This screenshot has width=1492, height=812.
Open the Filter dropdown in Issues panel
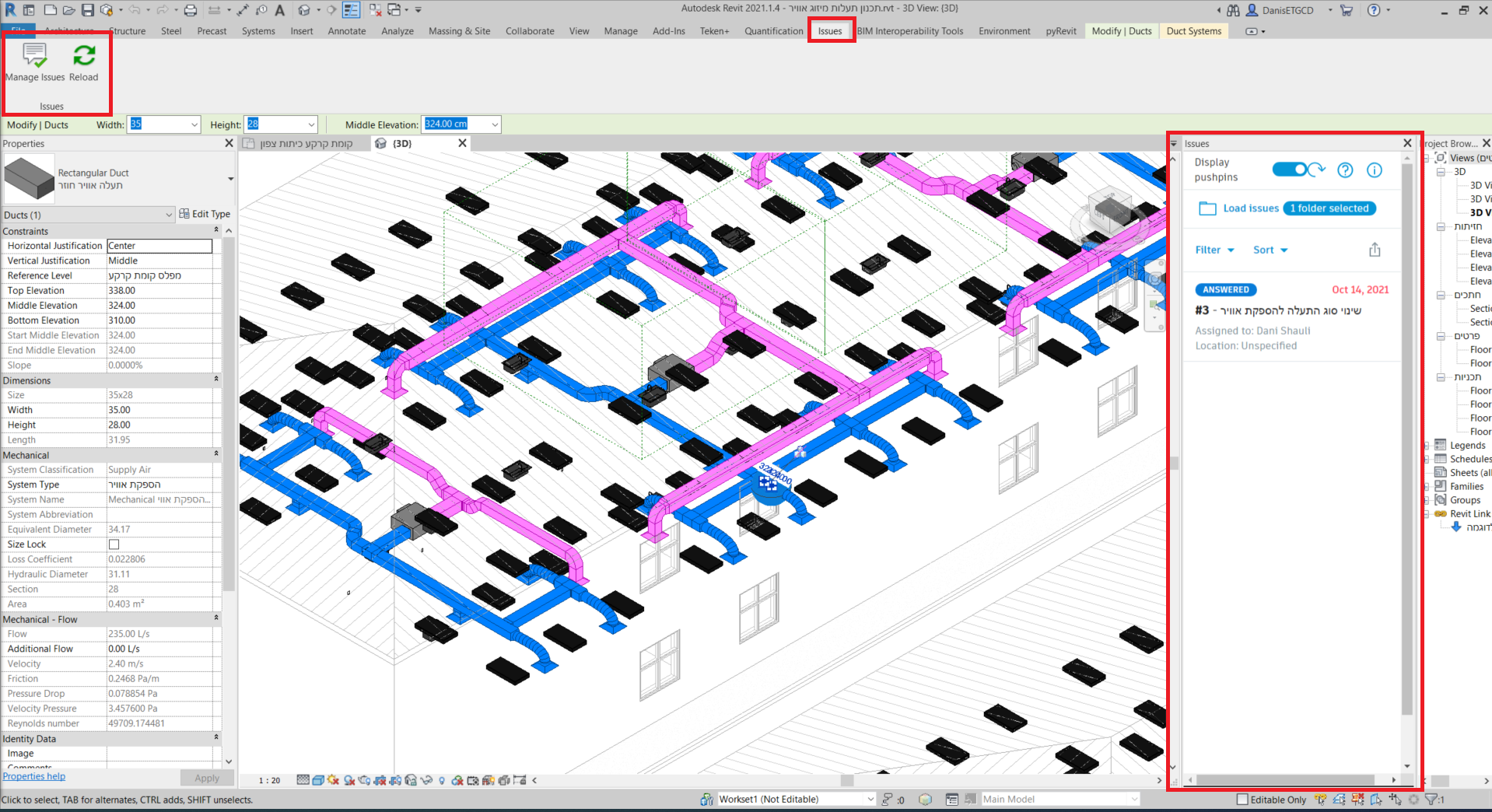pyautogui.click(x=1214, y=250)
